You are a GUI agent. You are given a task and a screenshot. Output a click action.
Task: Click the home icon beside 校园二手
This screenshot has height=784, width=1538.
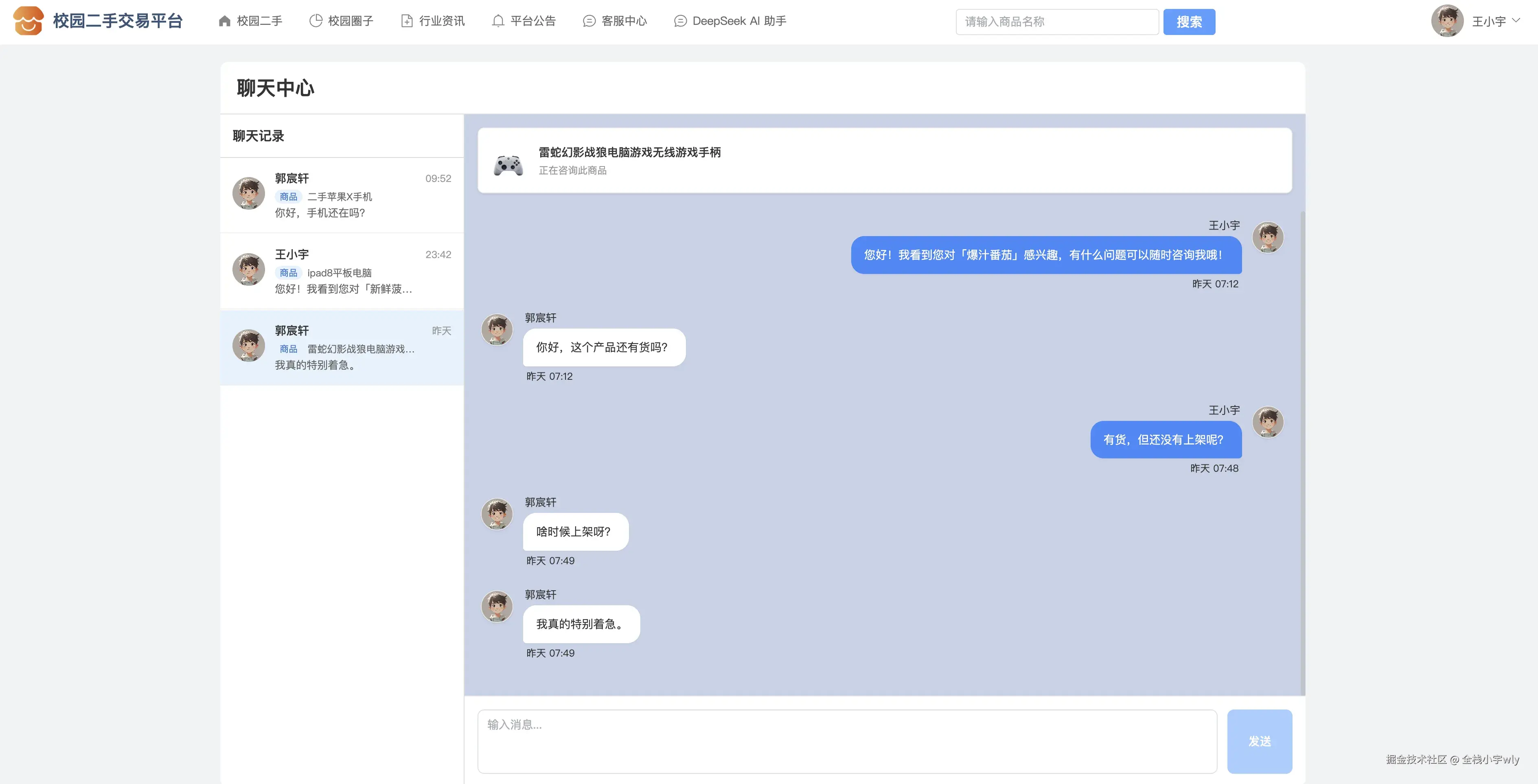[224, 22]
